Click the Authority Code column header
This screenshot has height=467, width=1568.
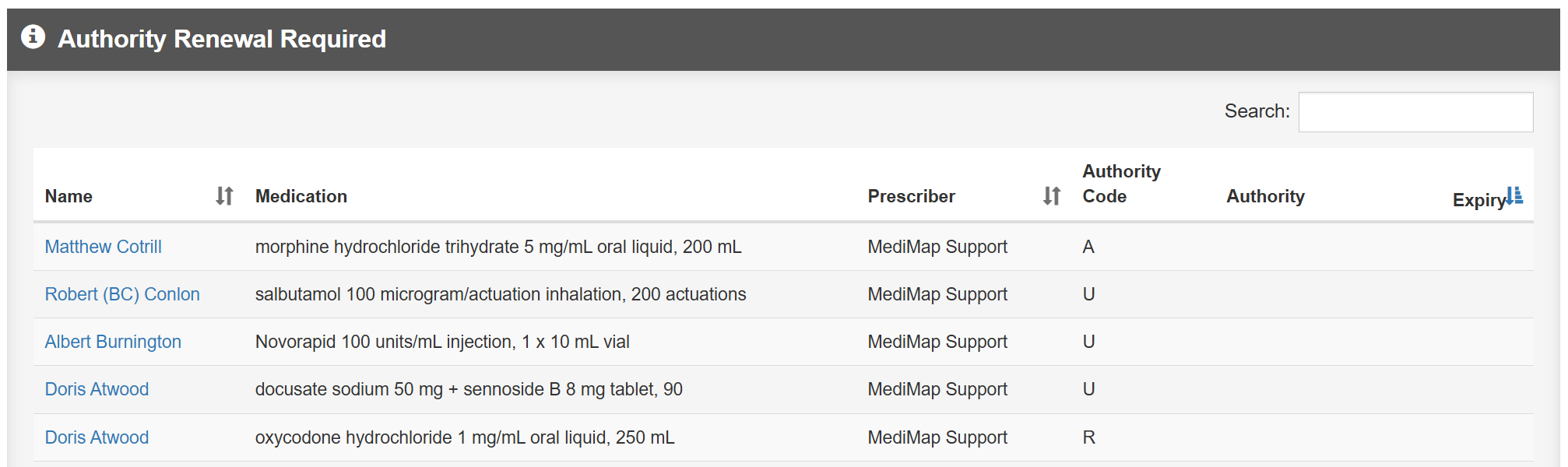pos(1121,184)
